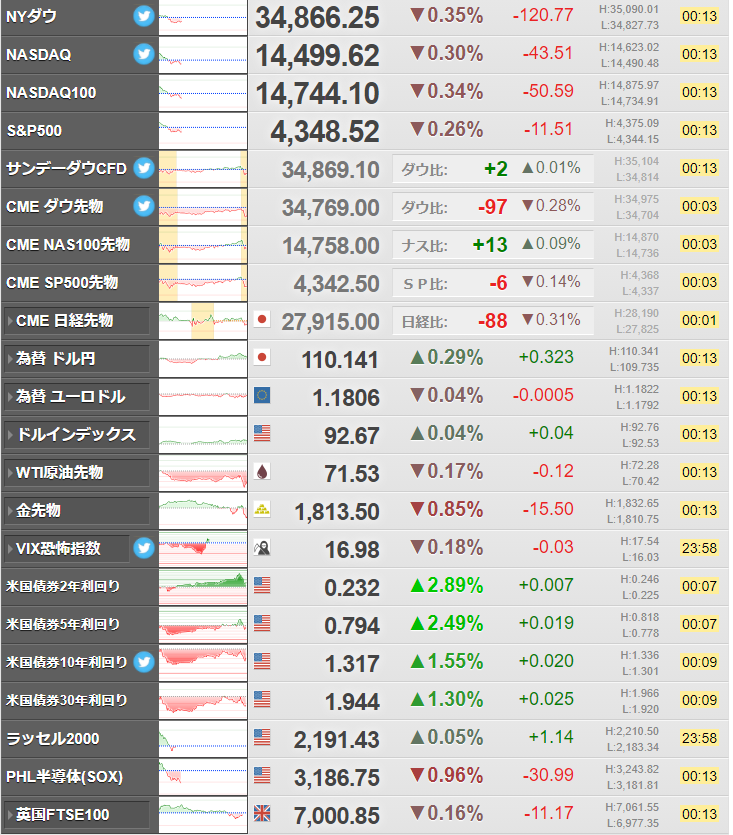Click Twitter icon in サンデーダウCFD row
Image resolution: width=733 pixels, height=835 pixels.
(x=144, y=168)
